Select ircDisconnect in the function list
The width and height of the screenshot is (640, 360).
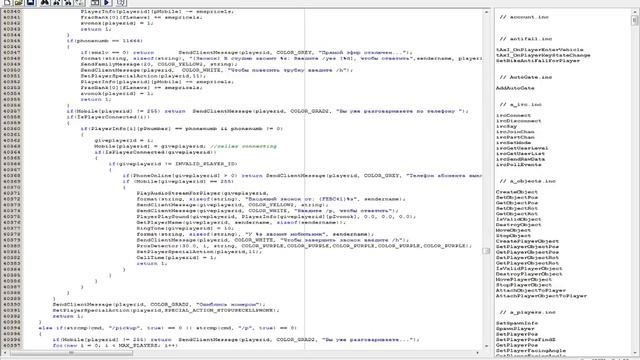point(518,121)
